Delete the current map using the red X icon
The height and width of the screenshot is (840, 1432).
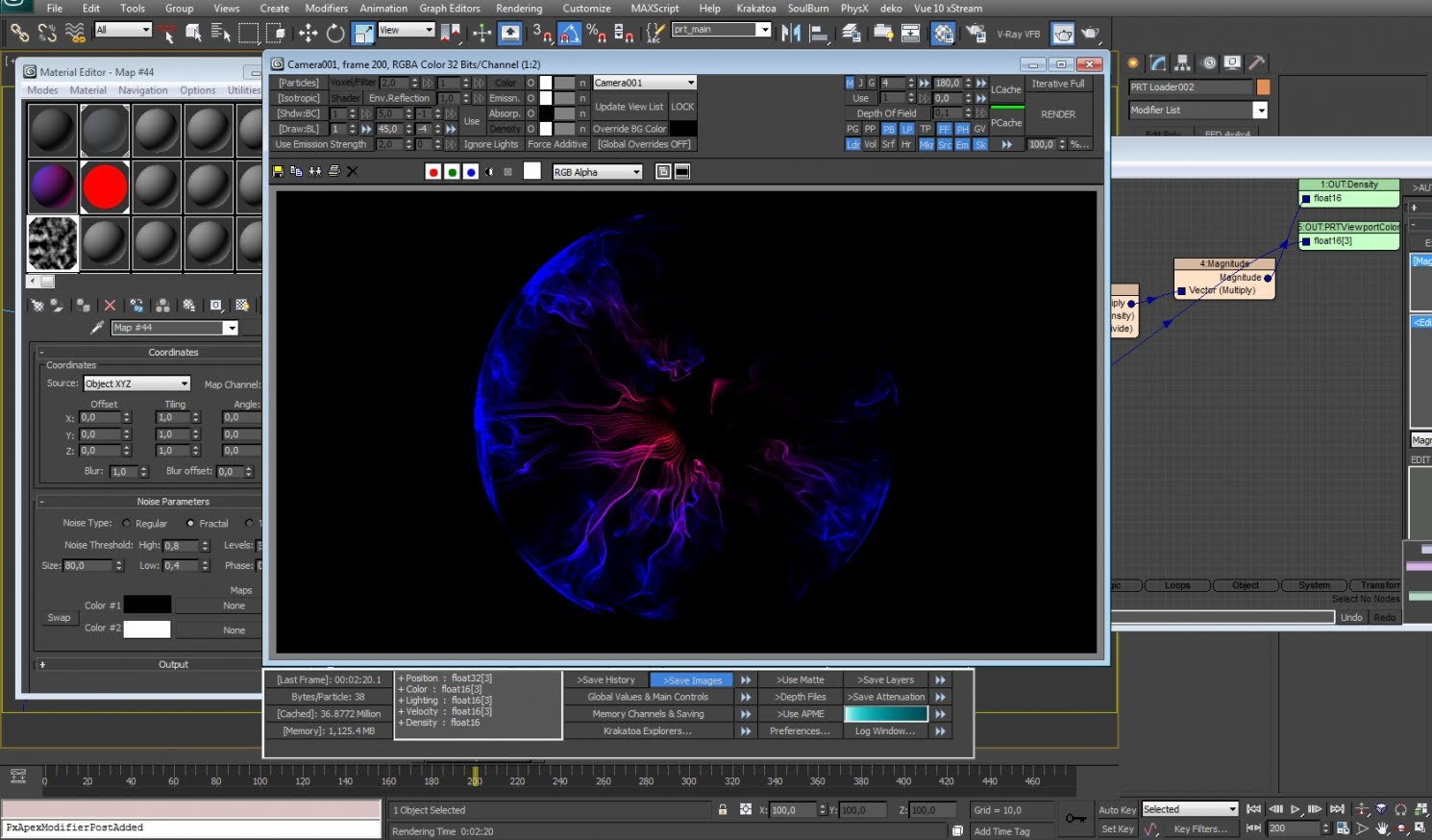coord(111,305)
